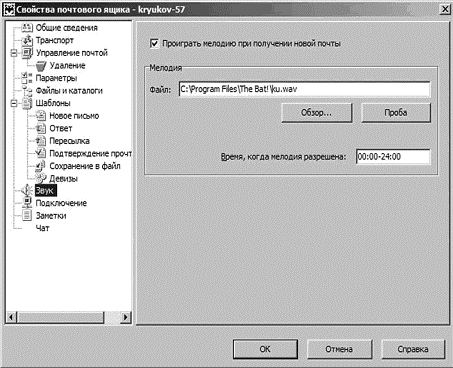Click the Общие сведения icon in tree

tap(27, 28)
